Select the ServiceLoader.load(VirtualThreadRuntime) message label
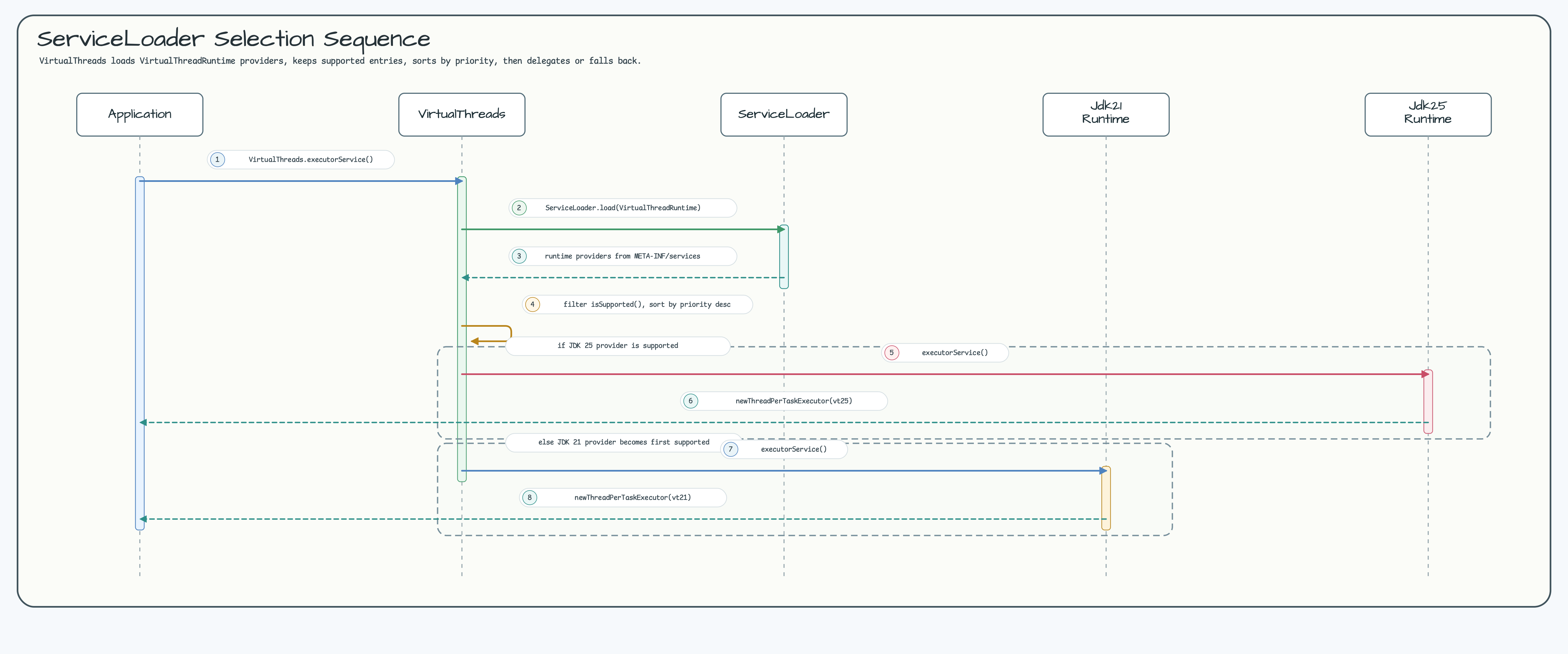1568x654 pixels. pyautogui.click(x=623, y=208)
